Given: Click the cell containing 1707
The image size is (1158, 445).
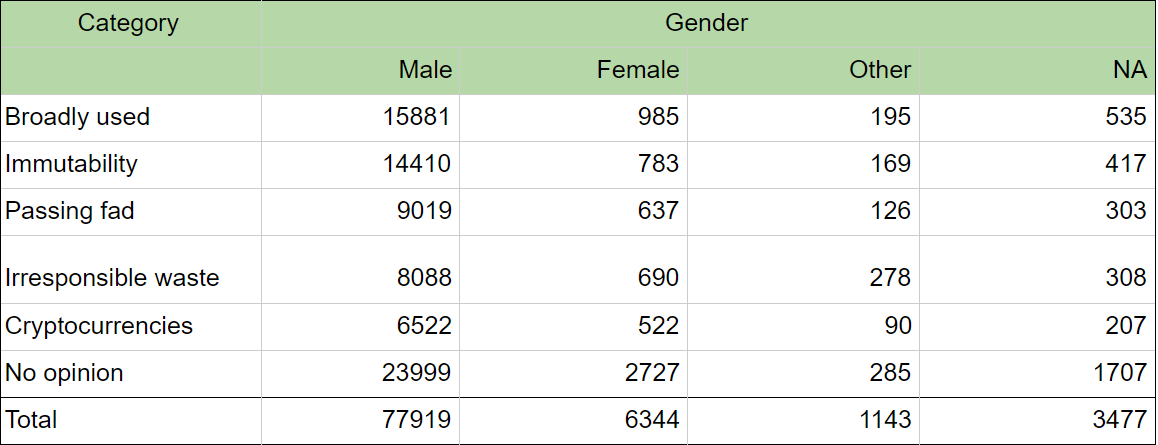Looking at the screenshot, I should click(1038, 374).
